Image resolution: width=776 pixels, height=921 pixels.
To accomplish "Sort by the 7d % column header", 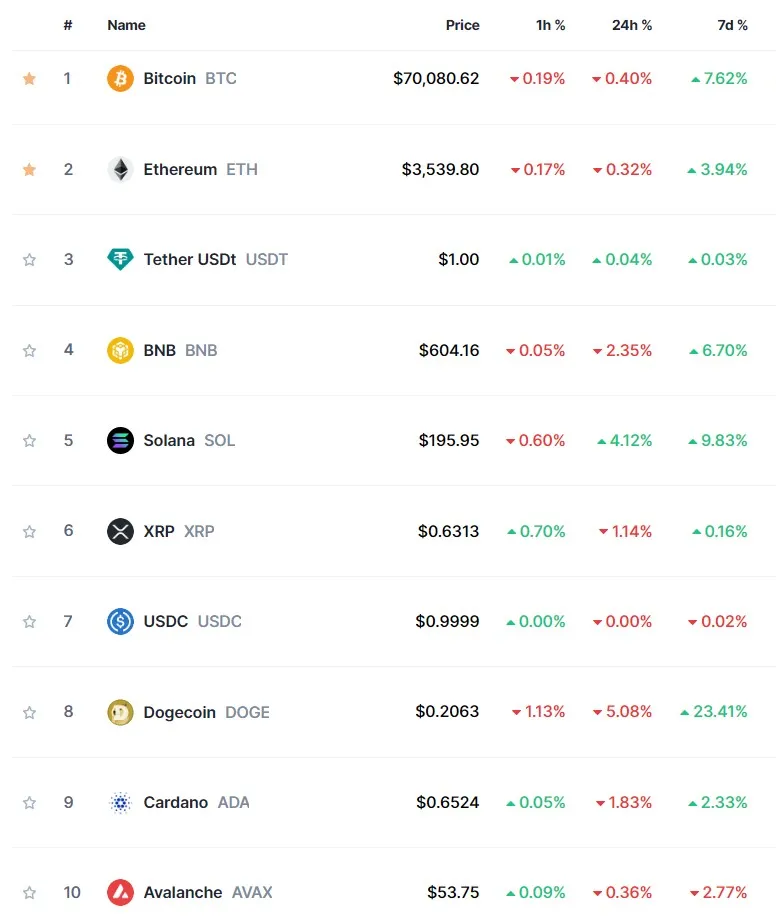I will (732, 25).
